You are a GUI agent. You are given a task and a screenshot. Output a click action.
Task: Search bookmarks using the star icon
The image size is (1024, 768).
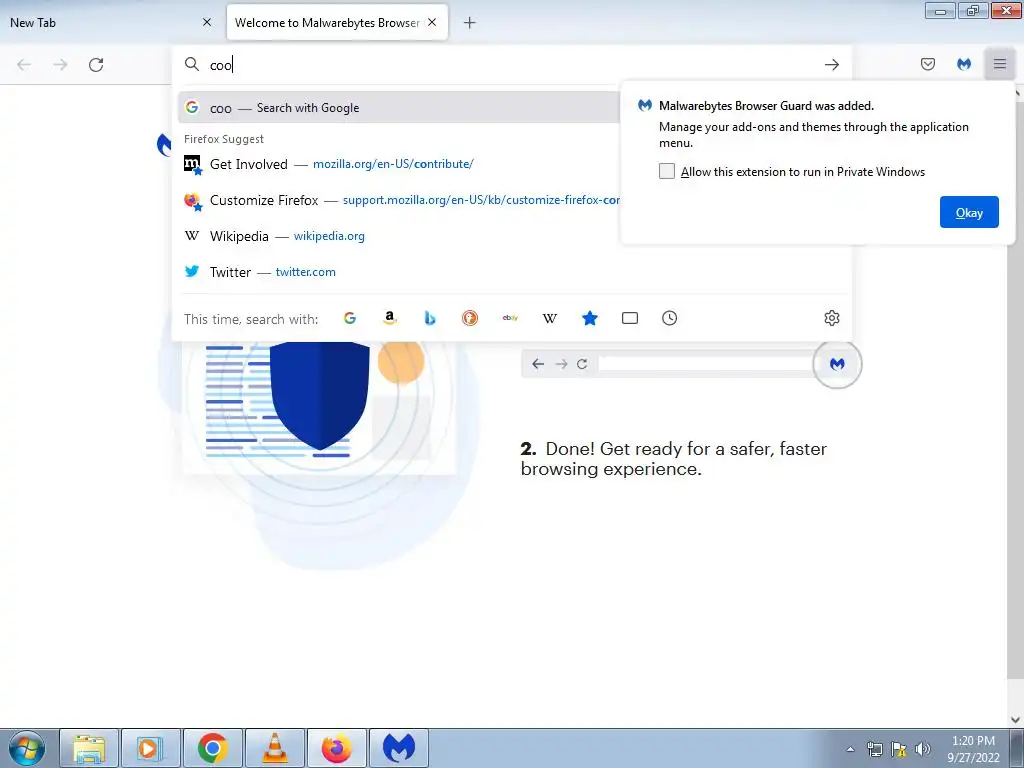590,318
